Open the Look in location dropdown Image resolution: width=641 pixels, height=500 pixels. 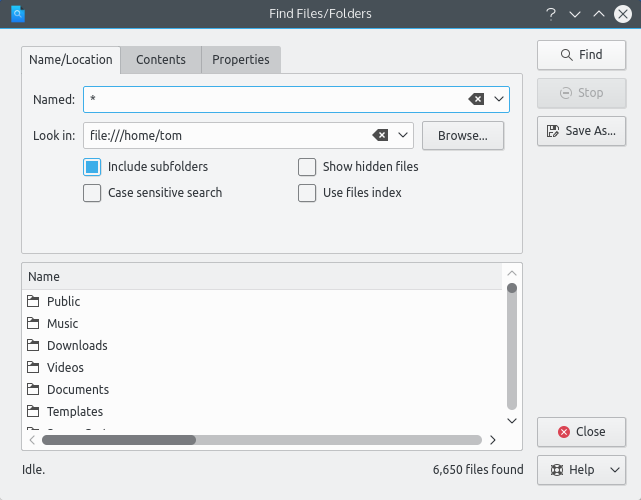pos(403,135)
